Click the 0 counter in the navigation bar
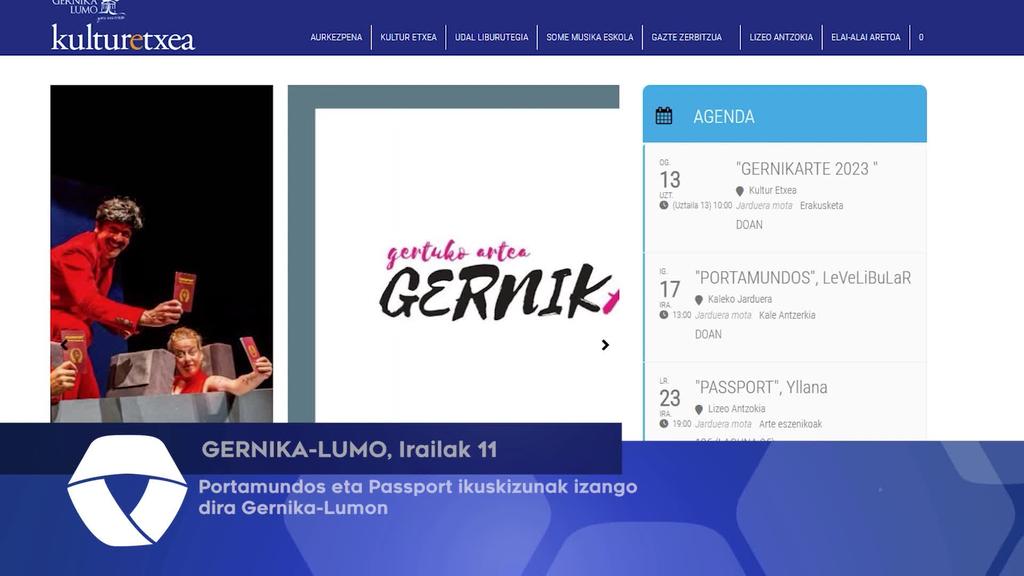The width and height of the screenshot is (1024, 576). click(921, 37)
